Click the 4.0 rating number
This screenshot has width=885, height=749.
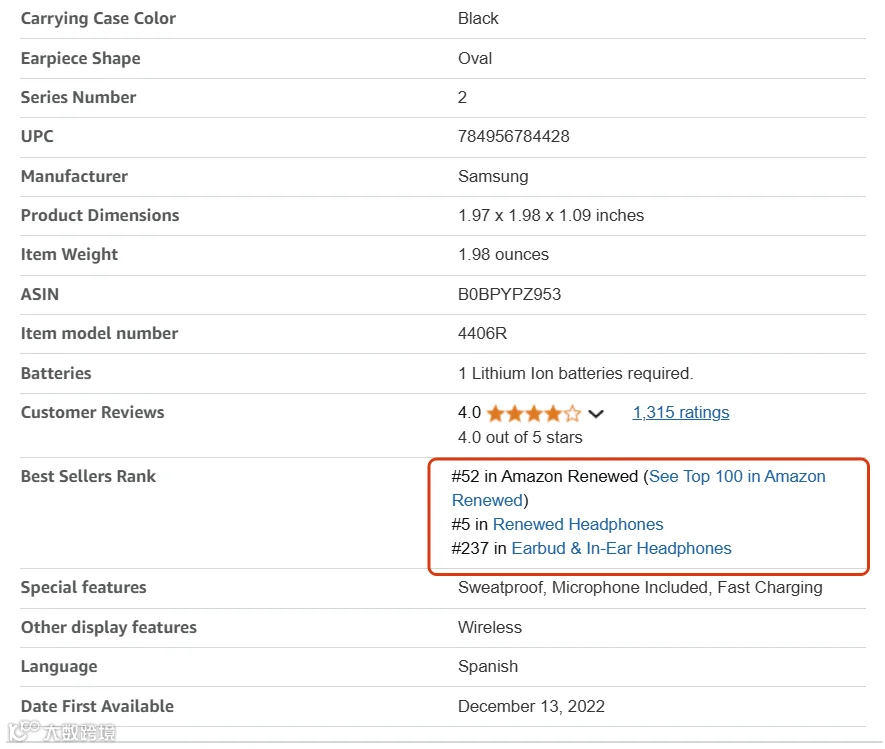(470, 413)
